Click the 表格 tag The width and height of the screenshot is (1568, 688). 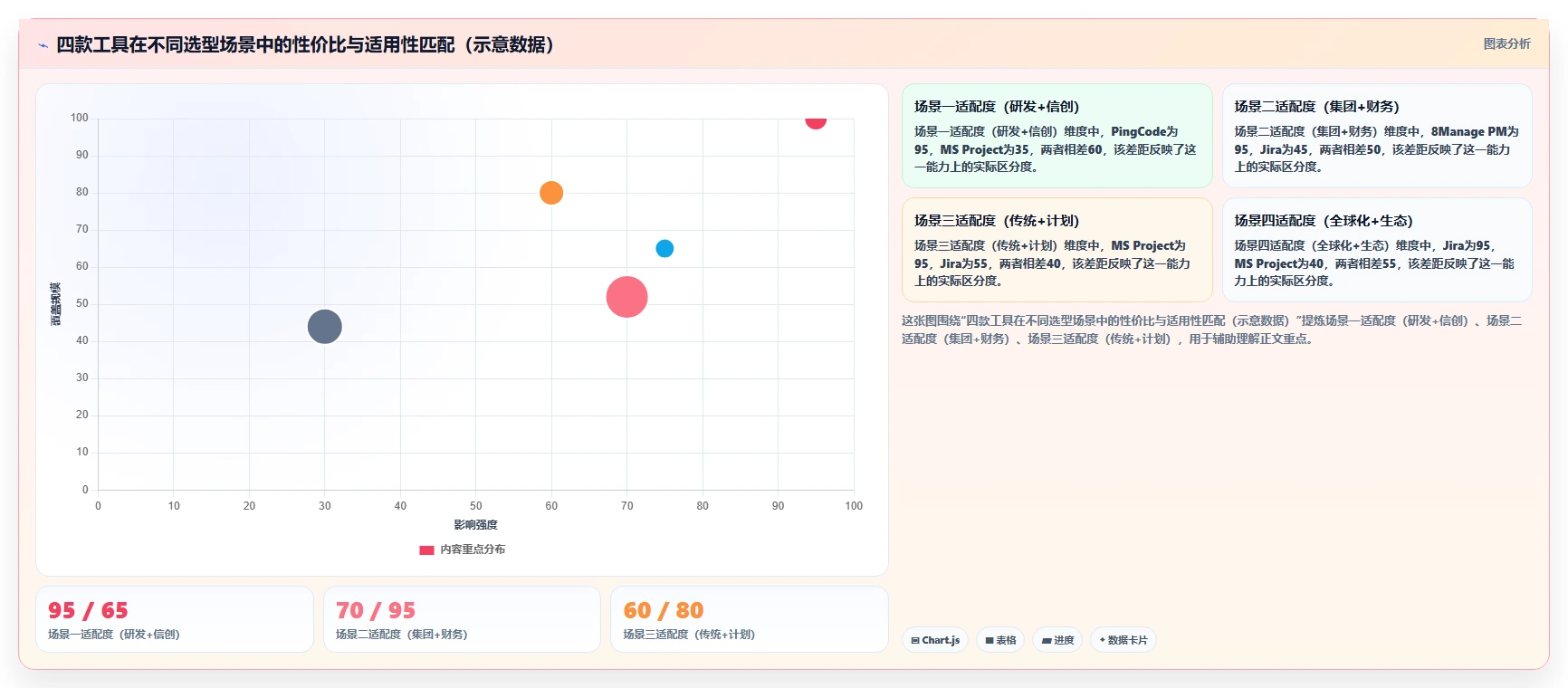1000,640
